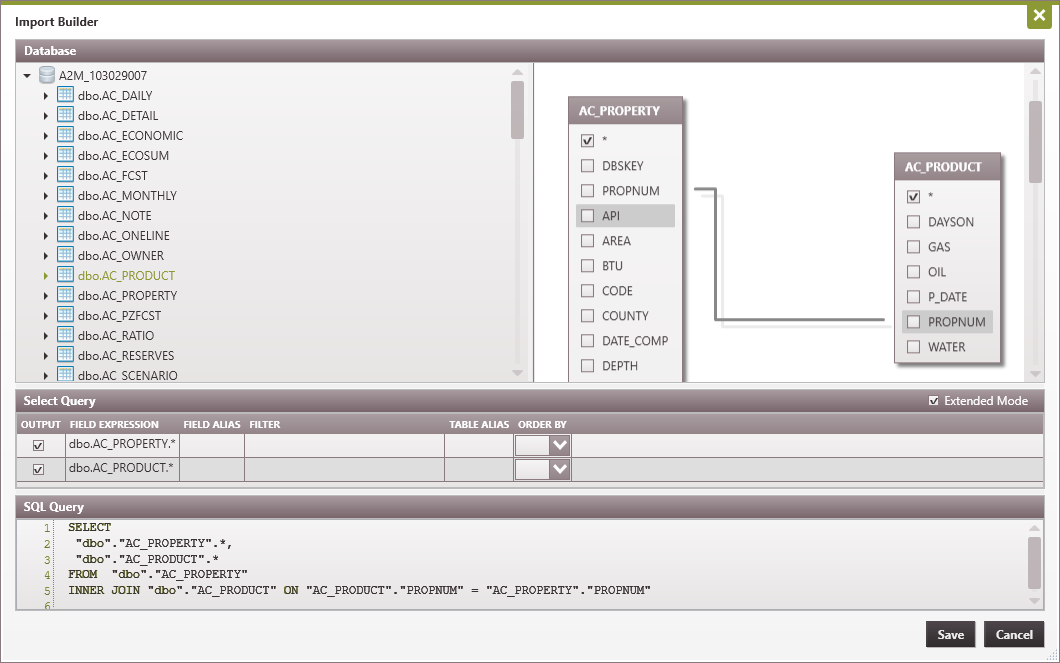The height and width of the screenshot is (663, 1060).
Task: Click the table icon for dbo.AC_PROPERTY
Action: pos(64,295)
